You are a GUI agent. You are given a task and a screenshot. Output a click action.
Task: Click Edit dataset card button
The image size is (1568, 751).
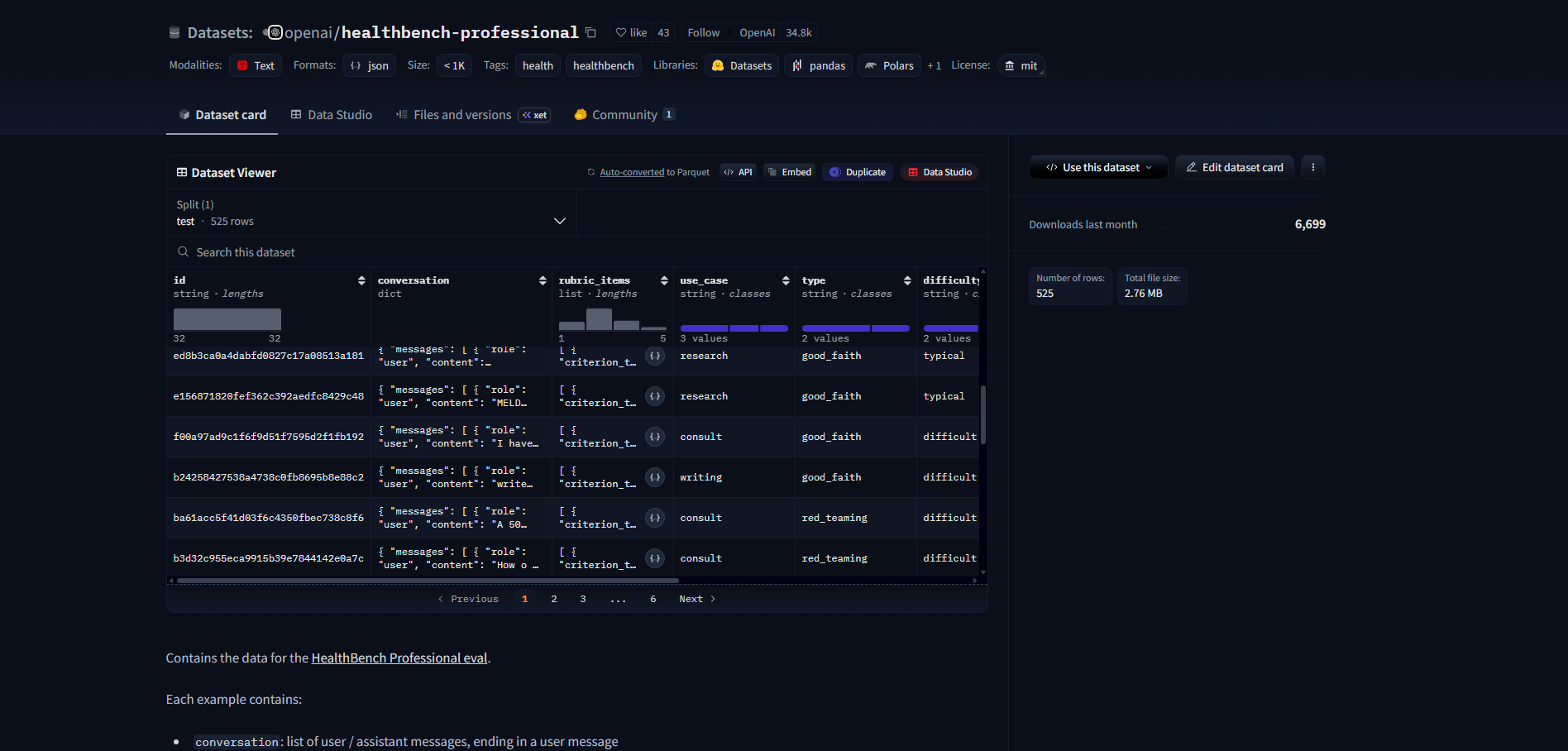tap(1235, 167)
